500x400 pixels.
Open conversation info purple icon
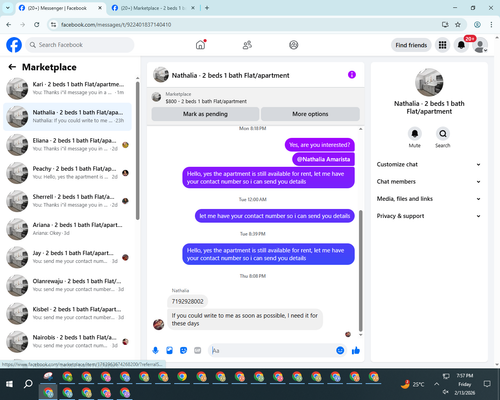click(352, 75)
